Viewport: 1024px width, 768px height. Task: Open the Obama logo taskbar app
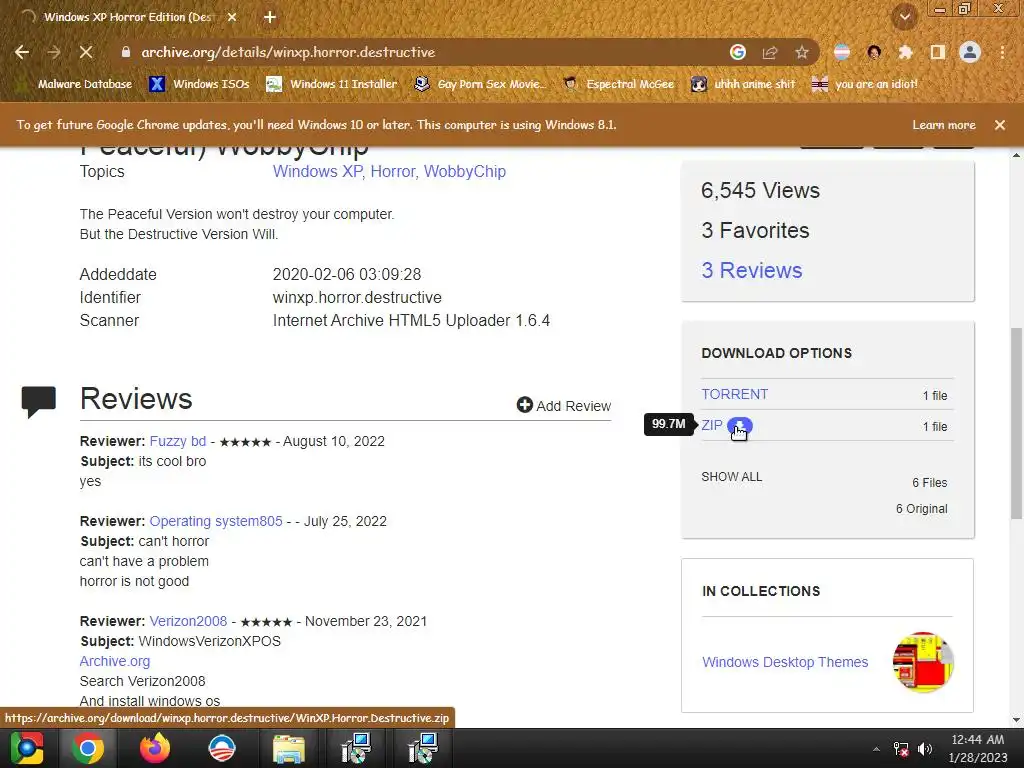[221, 748]
